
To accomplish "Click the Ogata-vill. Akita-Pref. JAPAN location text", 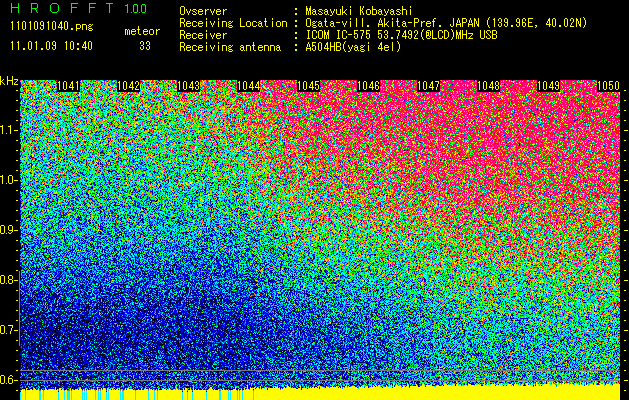I will (x=446, y=23).
